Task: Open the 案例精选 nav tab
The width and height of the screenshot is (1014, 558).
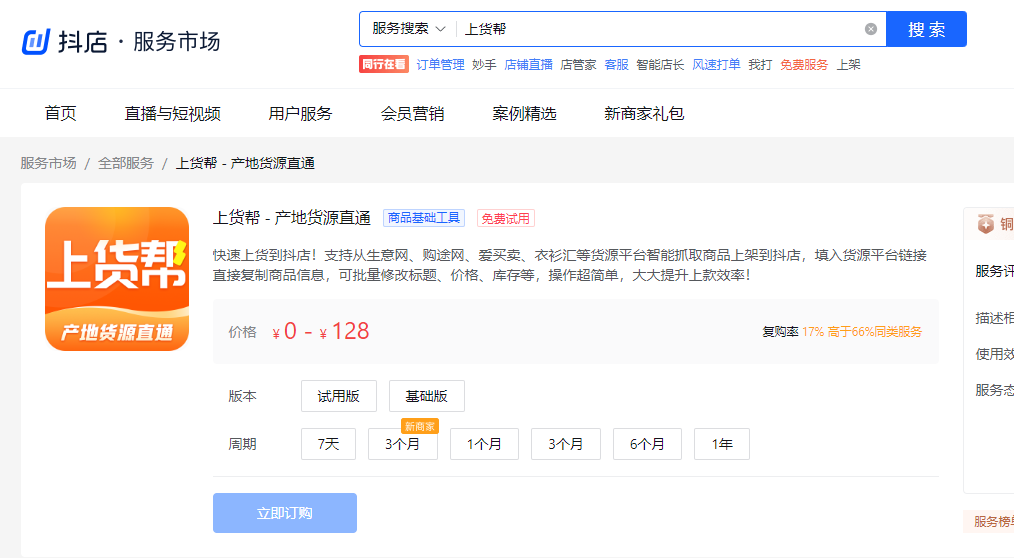Action: (524, 114)
